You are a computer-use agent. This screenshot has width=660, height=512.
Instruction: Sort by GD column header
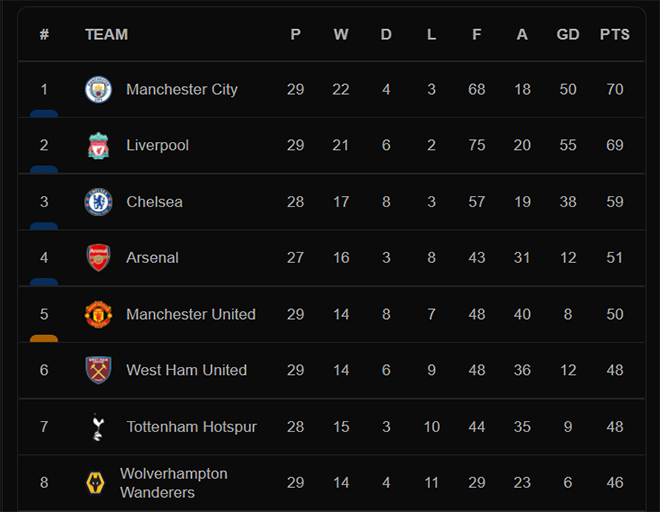click(568, 34)
